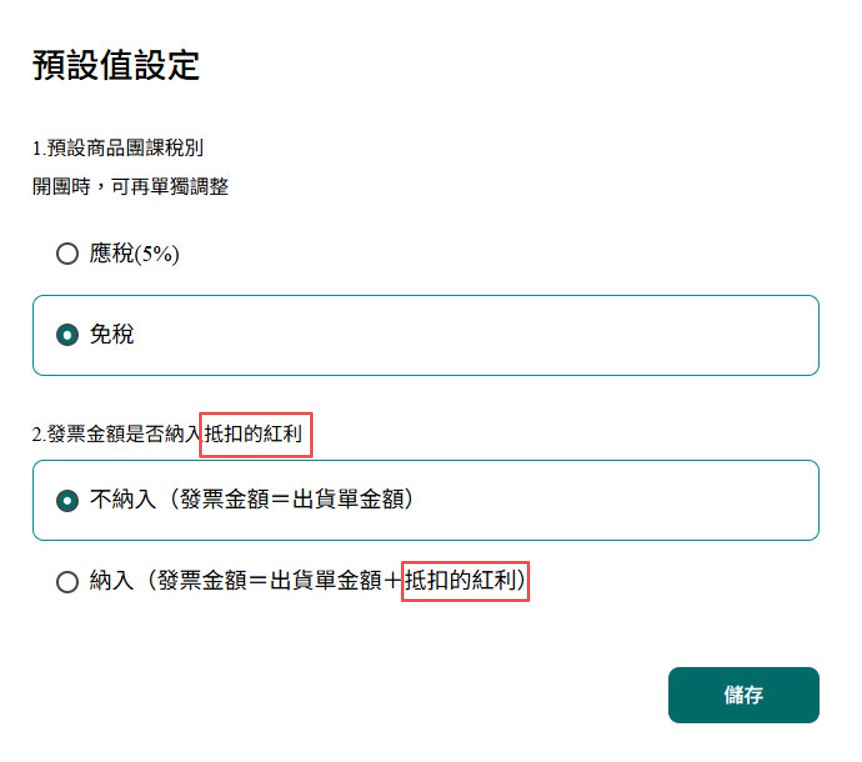This screenshot has height=762, width=862.
Task: Click the 儲存 button
Action: (x=743, y=695)
